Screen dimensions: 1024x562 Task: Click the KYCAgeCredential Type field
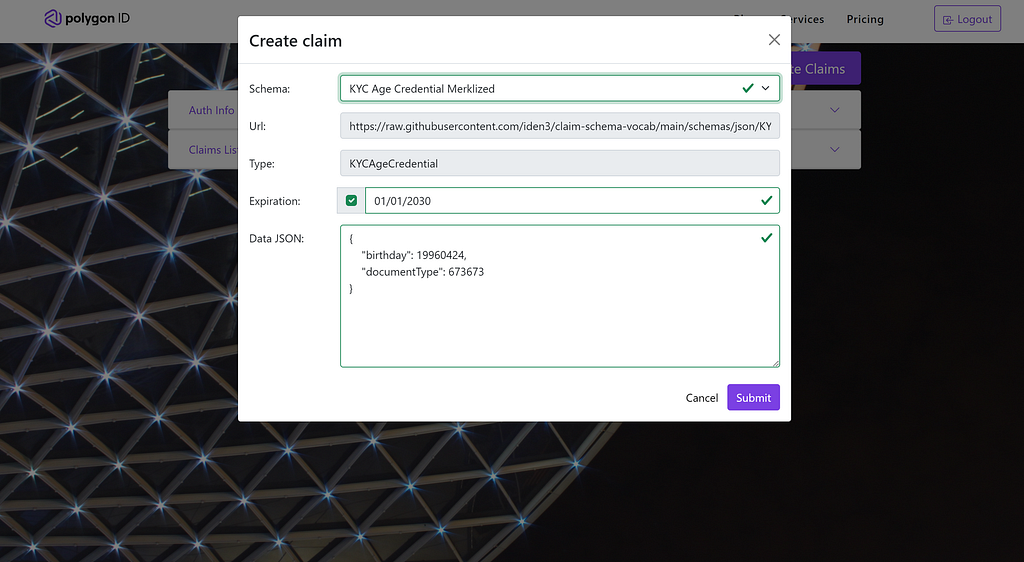click(x=560, y=163)
